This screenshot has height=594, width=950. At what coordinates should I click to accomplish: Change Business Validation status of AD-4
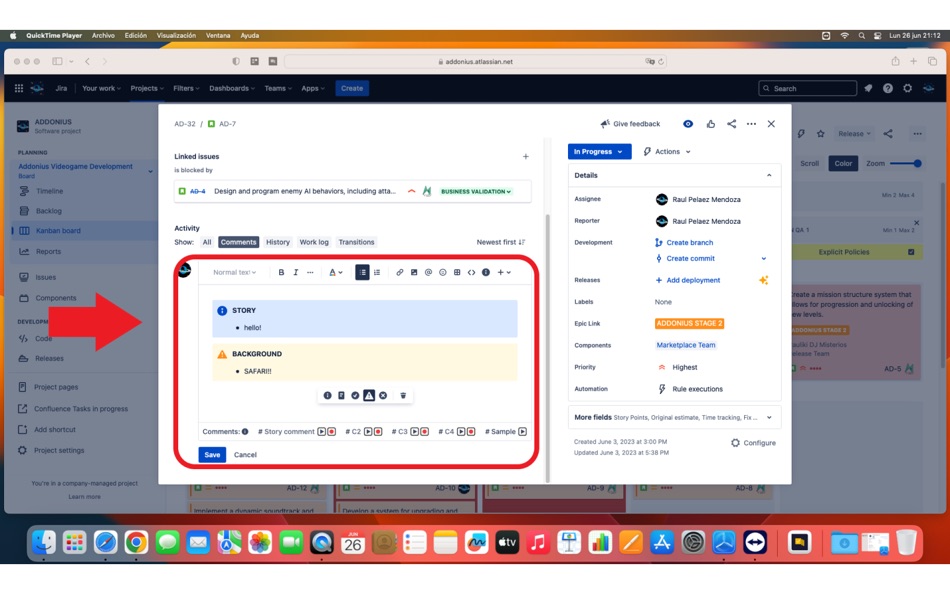(x=476, y=192)
